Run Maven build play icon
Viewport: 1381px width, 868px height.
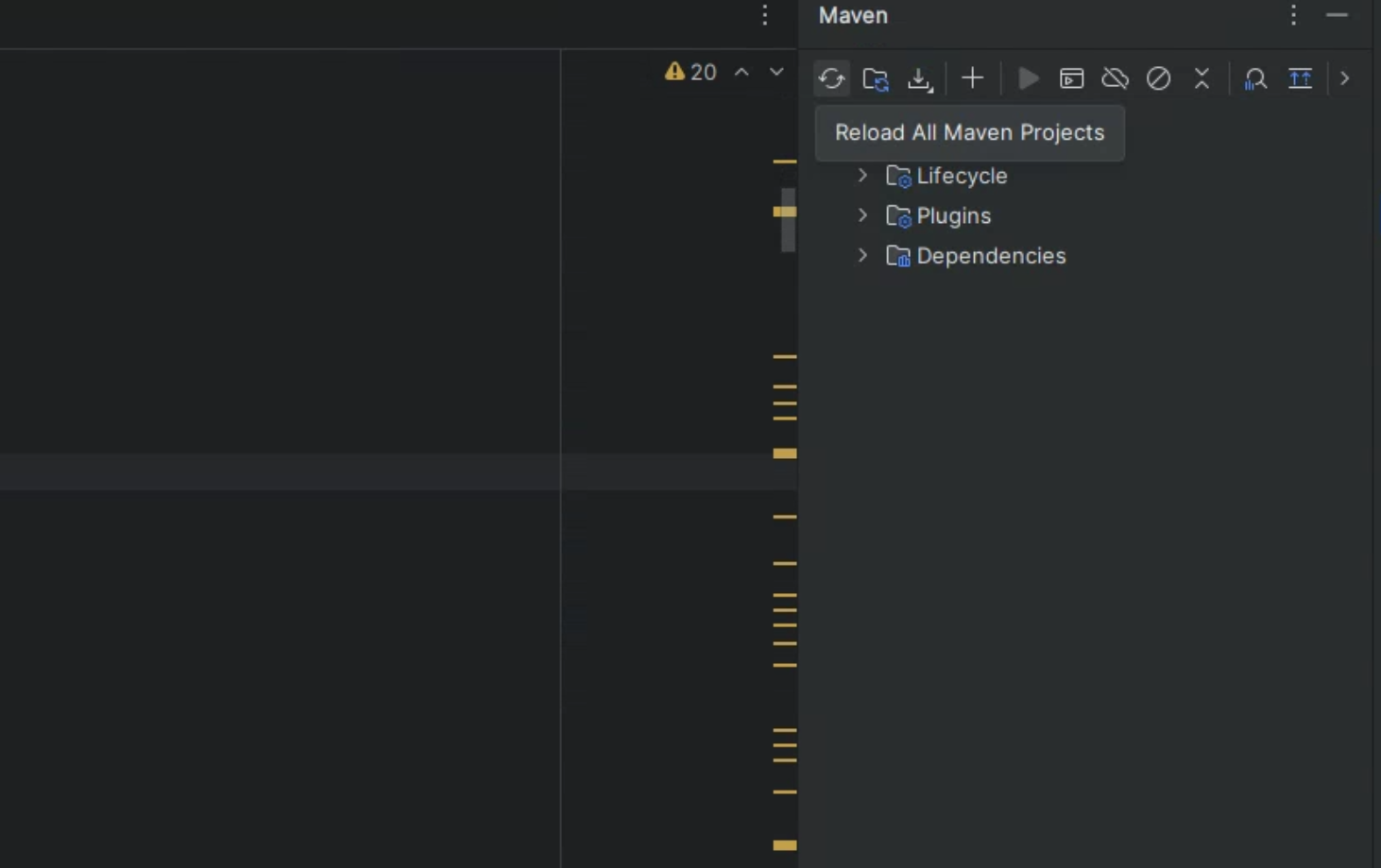click(x=1029, y=78)
